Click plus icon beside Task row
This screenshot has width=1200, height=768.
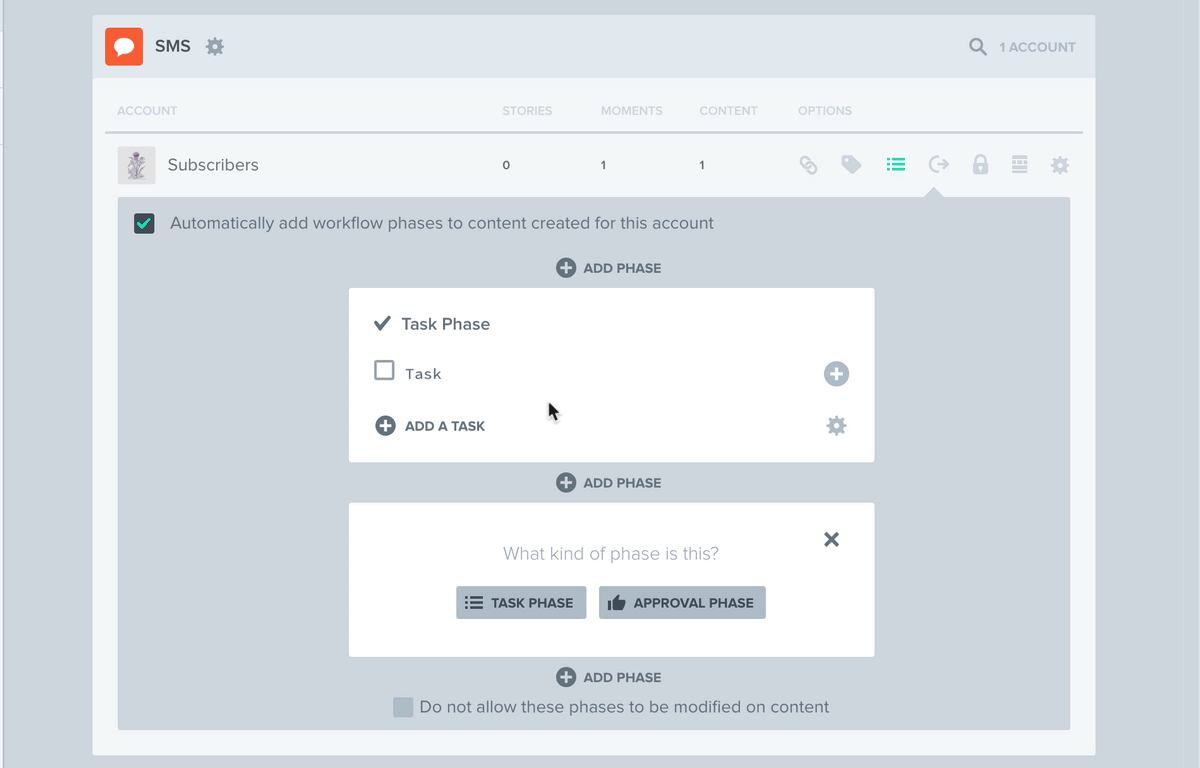click(x=836, y=374)
